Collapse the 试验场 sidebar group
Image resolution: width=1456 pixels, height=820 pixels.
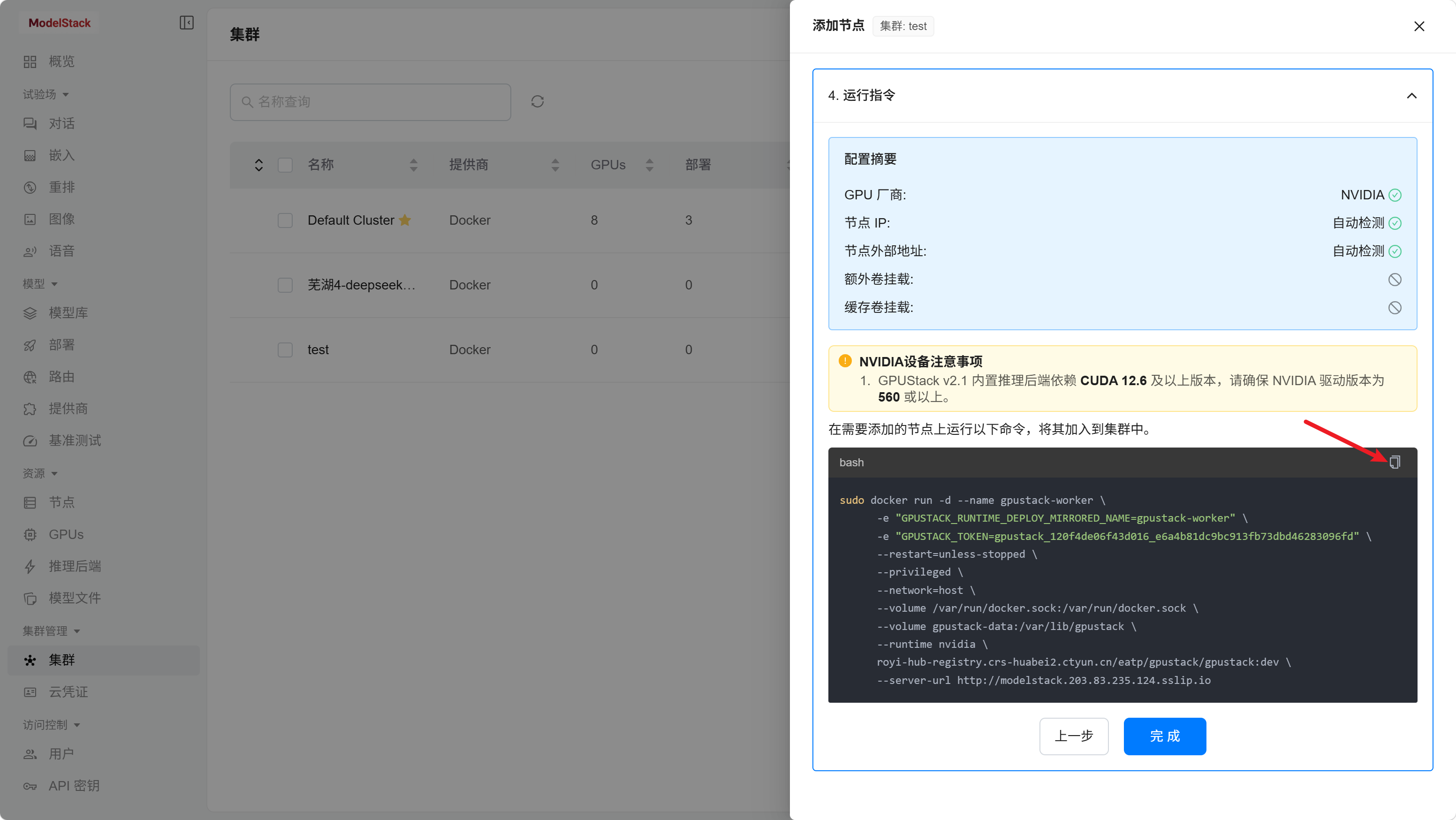[x=46, y=94]
